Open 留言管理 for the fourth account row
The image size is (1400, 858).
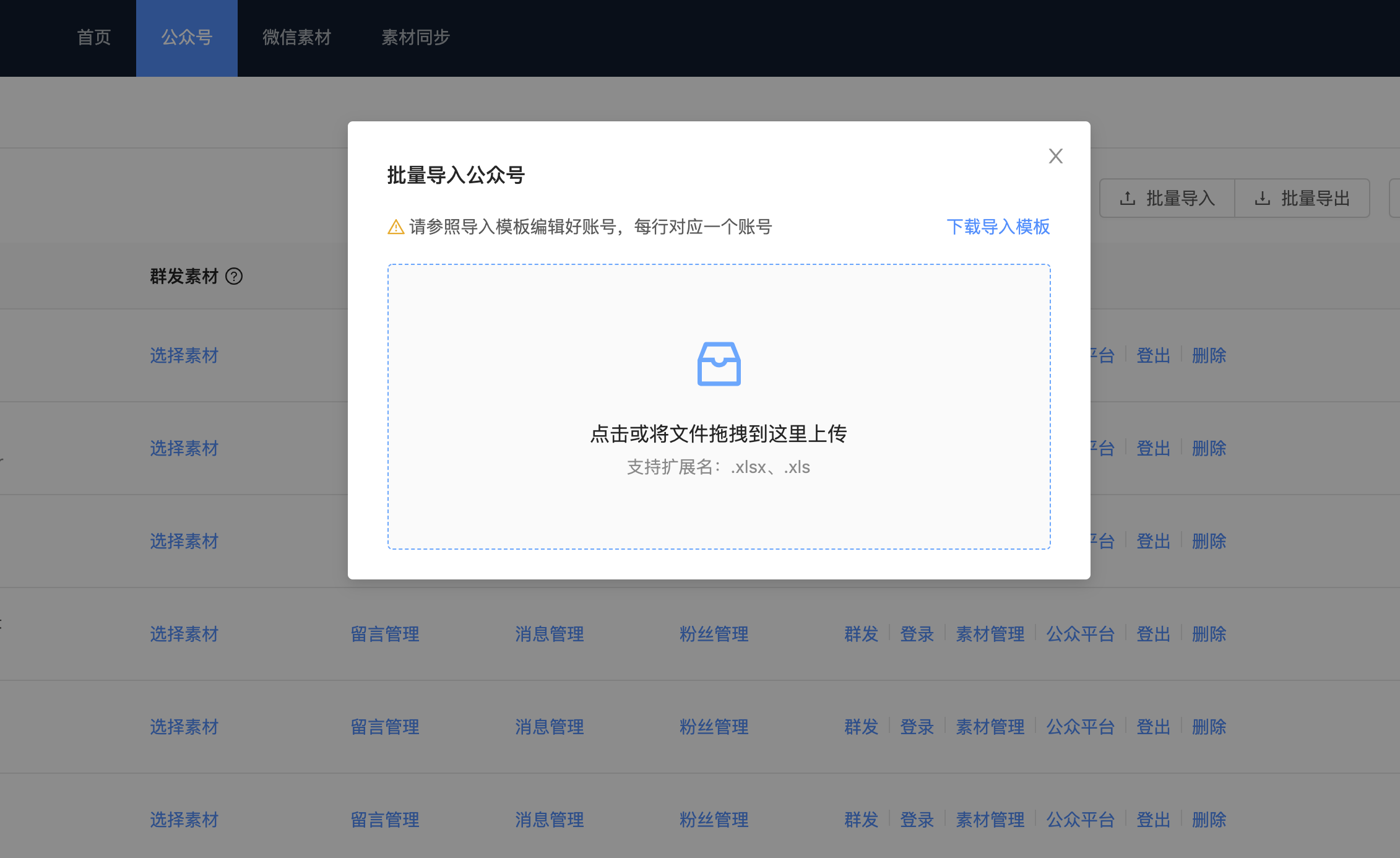384,633
